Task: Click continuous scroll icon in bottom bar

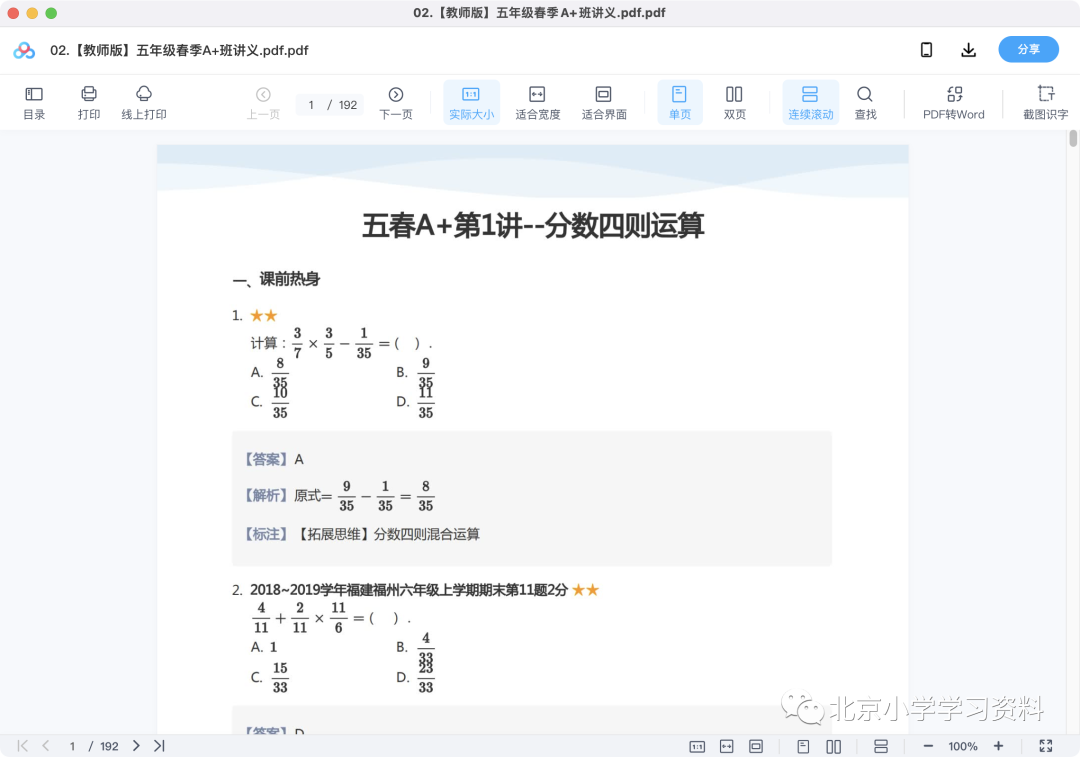Action: 881,747
